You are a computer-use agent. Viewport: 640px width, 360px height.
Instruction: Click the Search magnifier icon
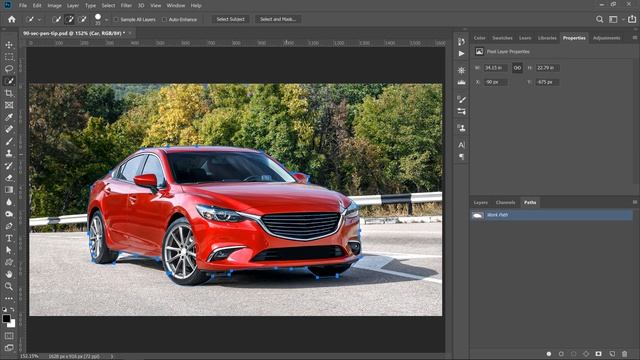coord(599,19)
